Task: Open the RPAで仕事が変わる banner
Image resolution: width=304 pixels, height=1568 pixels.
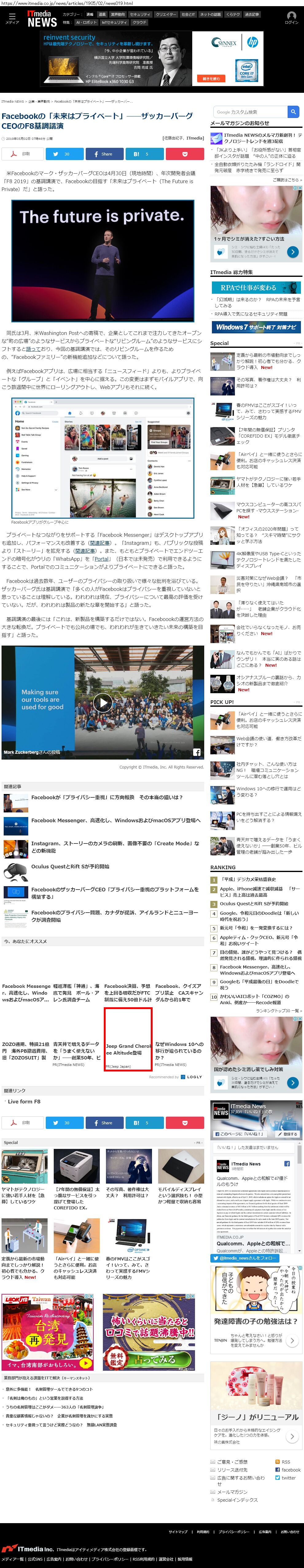Action: (x=256, y=287)
